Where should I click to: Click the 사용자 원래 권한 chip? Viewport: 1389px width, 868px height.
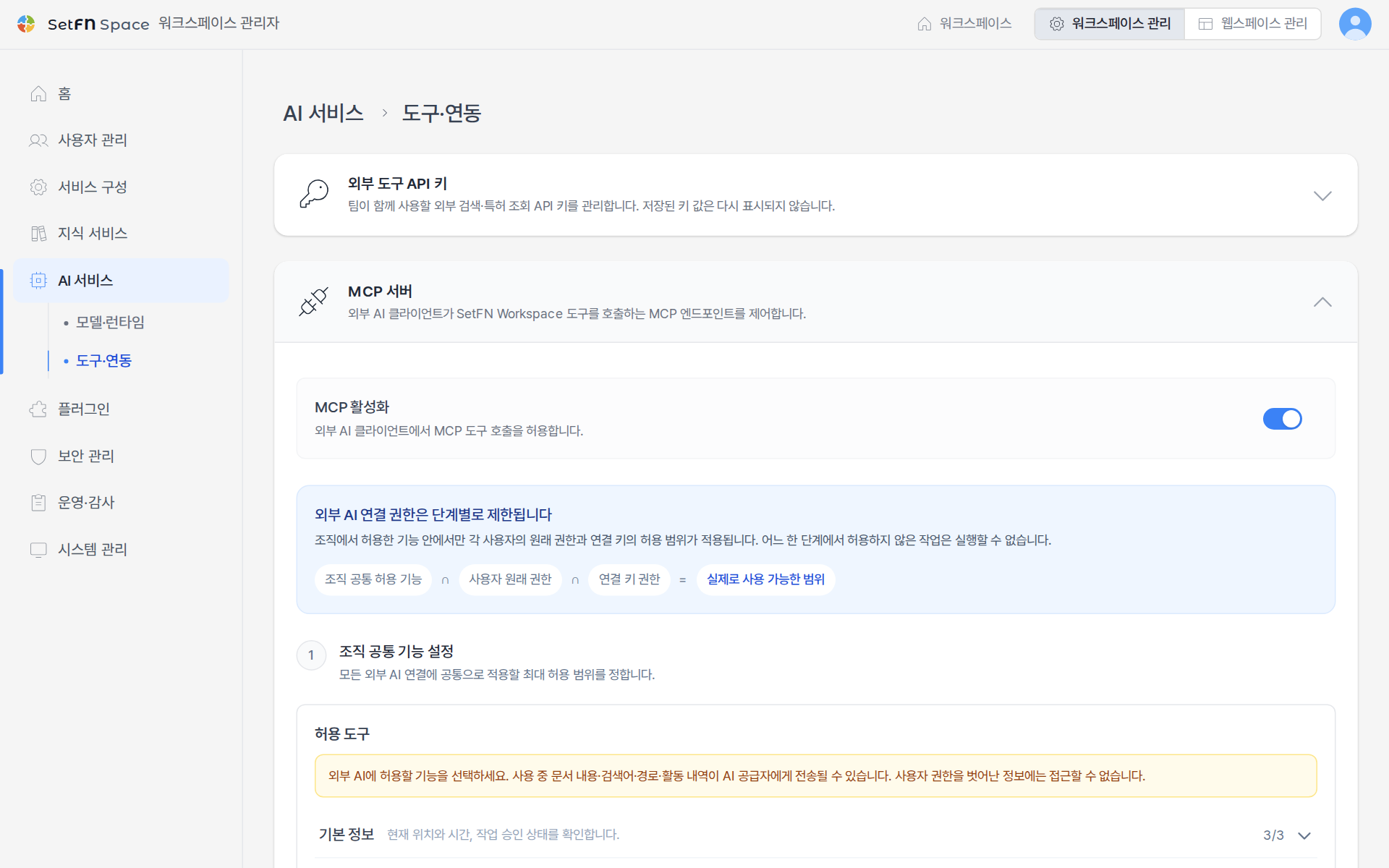(510, 579)
